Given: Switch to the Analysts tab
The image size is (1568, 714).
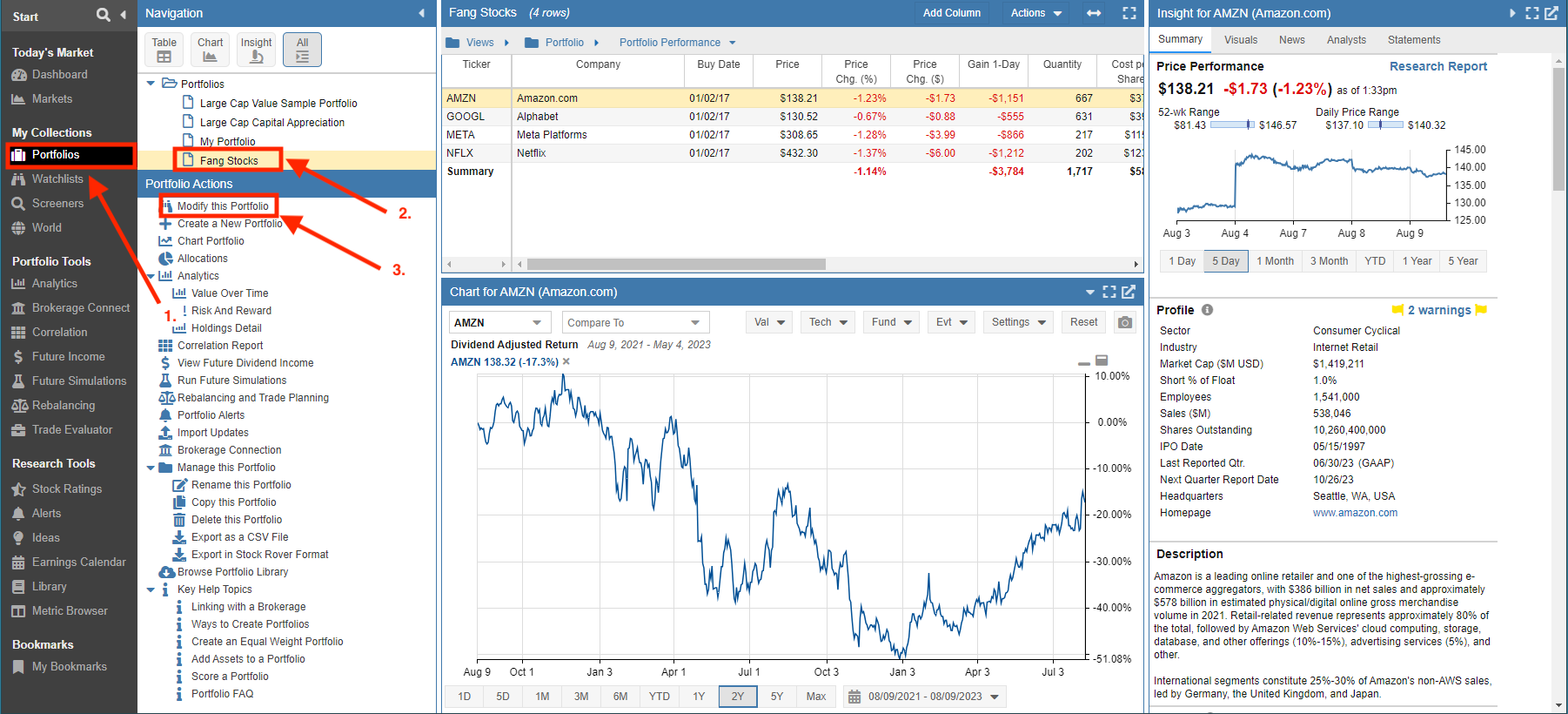Looking at the screenshot, I should click(1346, 40).
